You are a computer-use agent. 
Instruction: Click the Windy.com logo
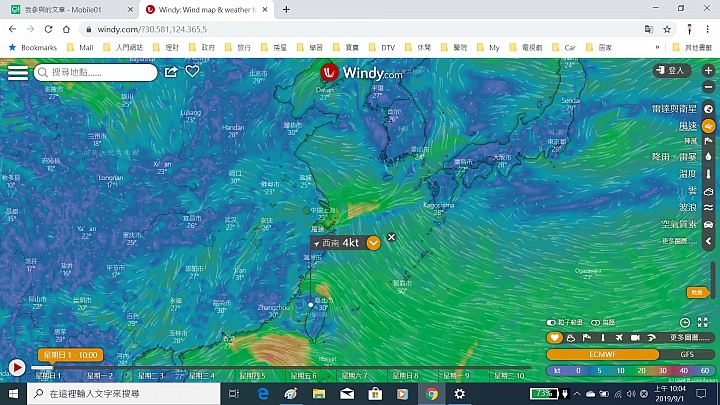pyautogui.click(x=361, y=72)
